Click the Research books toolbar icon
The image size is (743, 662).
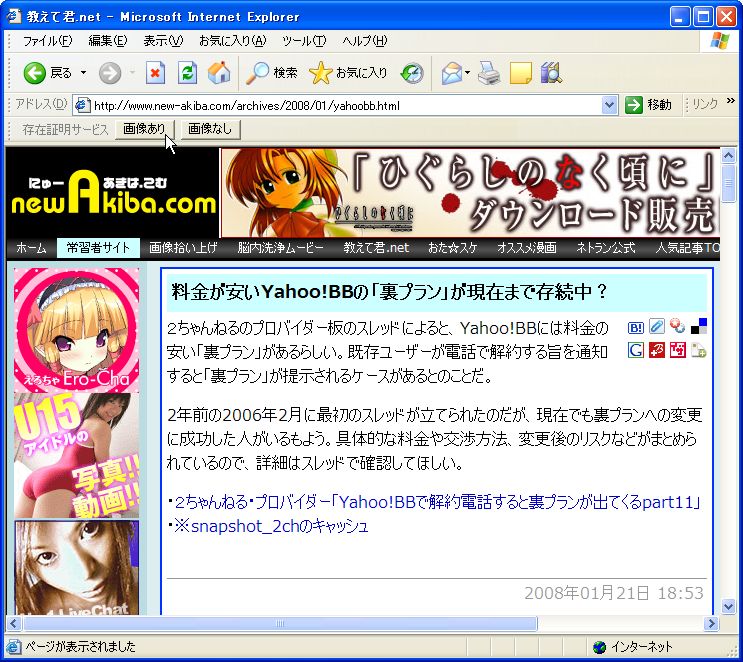click(551, 73)
